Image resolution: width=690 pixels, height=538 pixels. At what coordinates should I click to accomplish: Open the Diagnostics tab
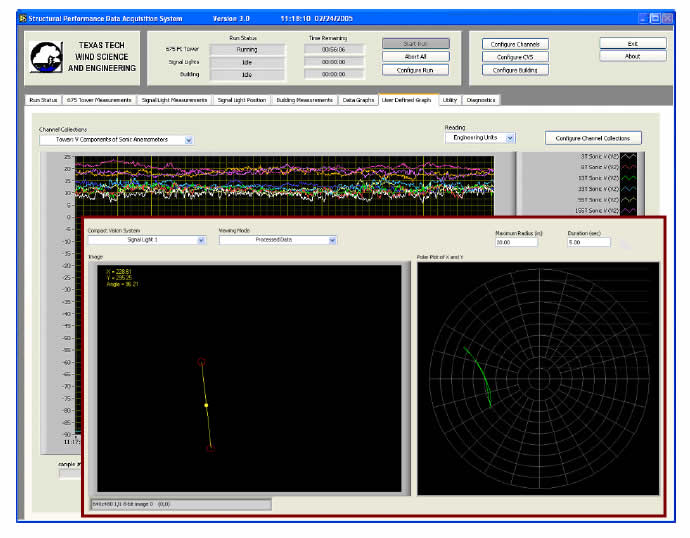pyautogui.click(x=481, y=100)
